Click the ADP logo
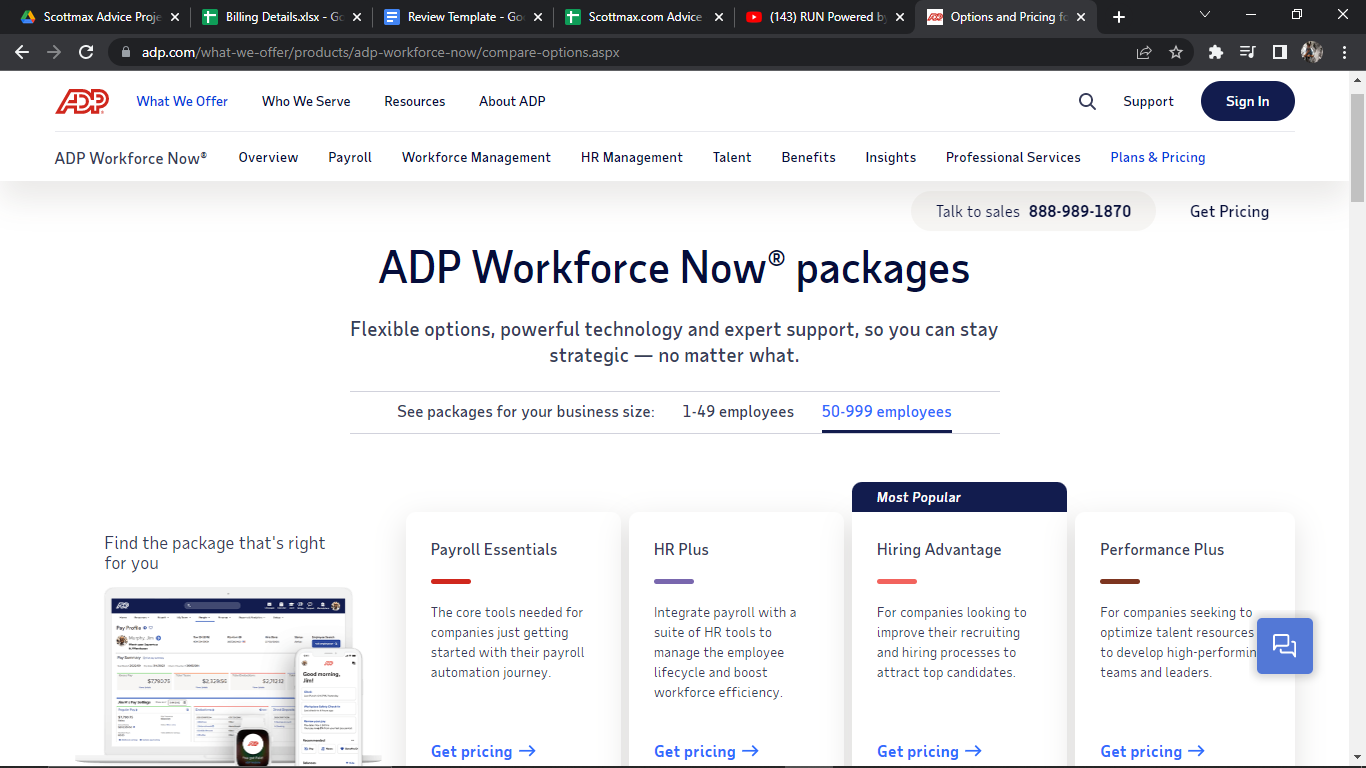 [82, 101]
